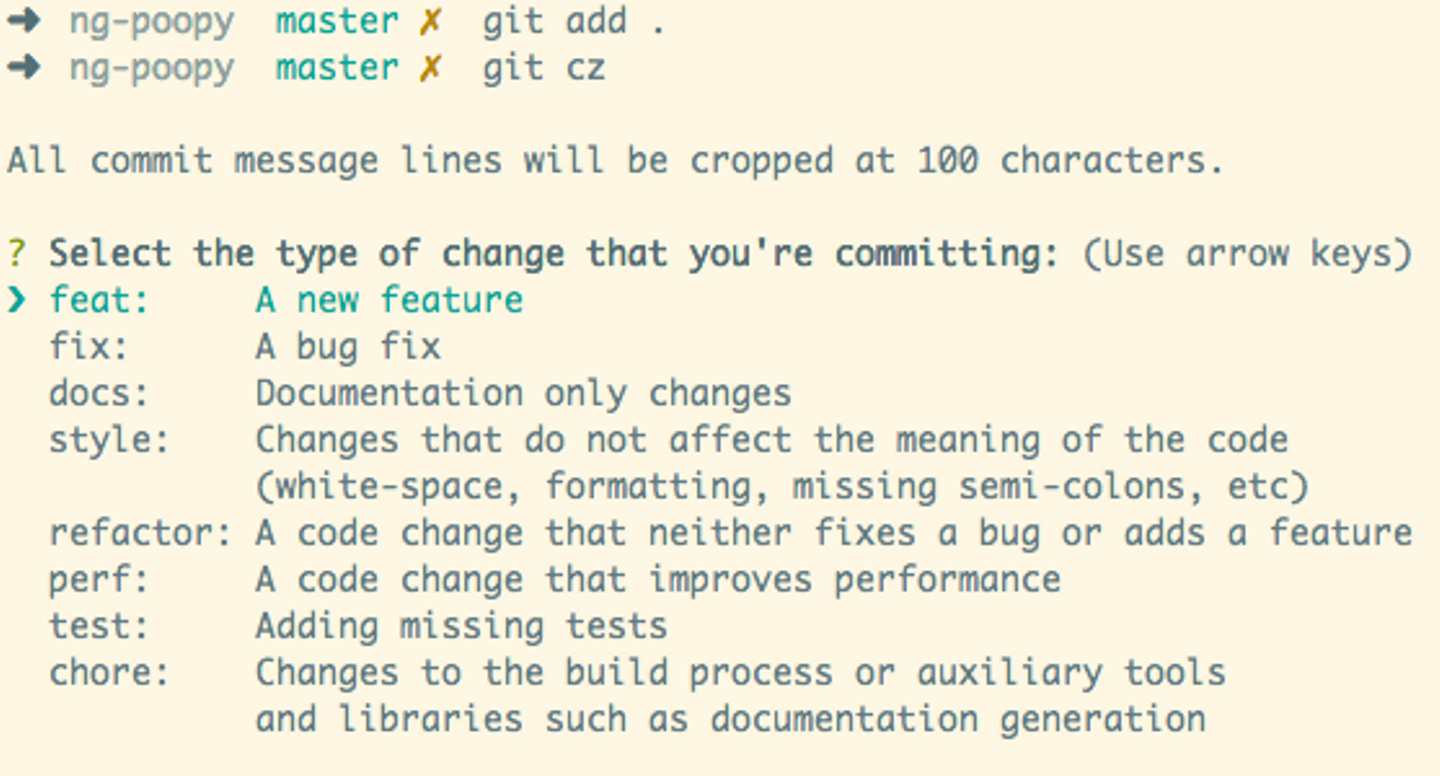
Task: Click the "ng-poopy" directory name on the second line
Action: [151, 68]
